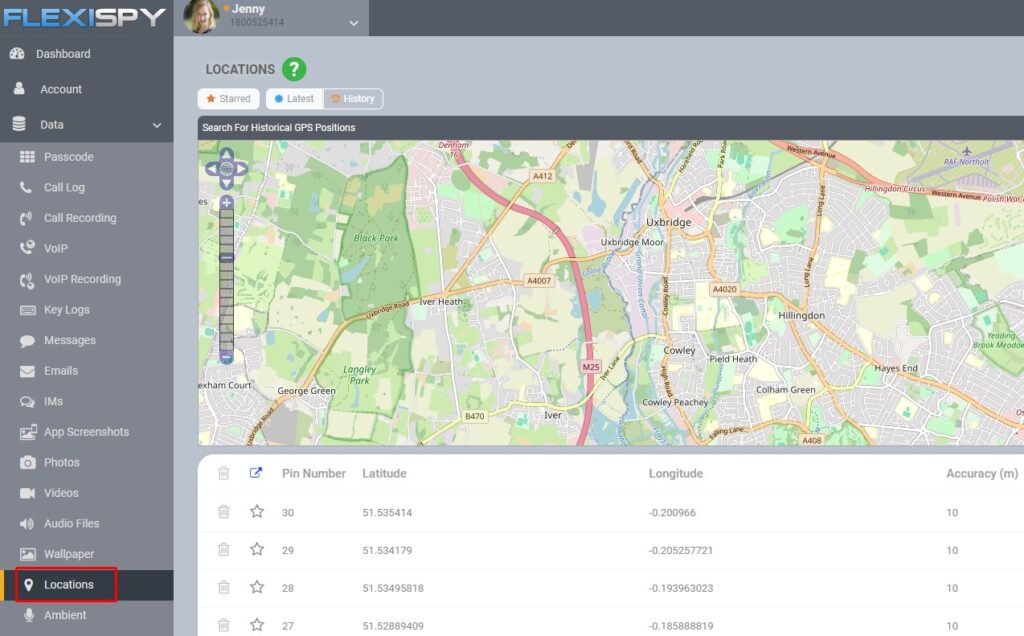
Task: Collapse the Data menu chevron
Action: [157, 125]
